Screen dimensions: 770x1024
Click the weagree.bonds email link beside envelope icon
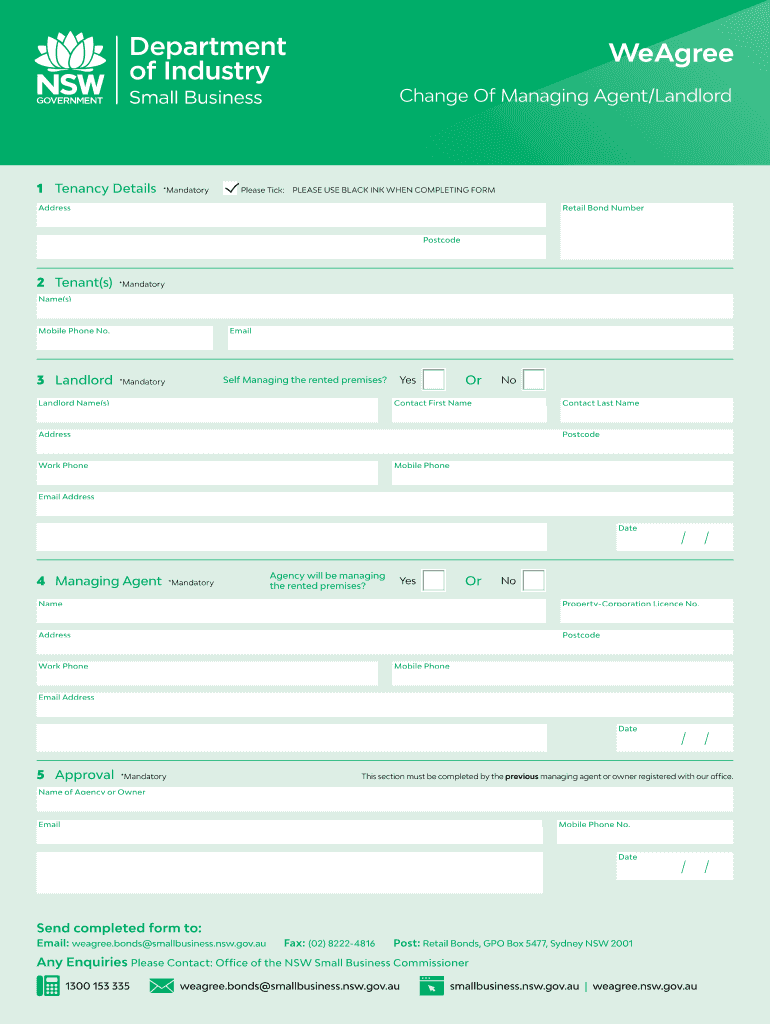pyautogui.click(x=289, y=986)
